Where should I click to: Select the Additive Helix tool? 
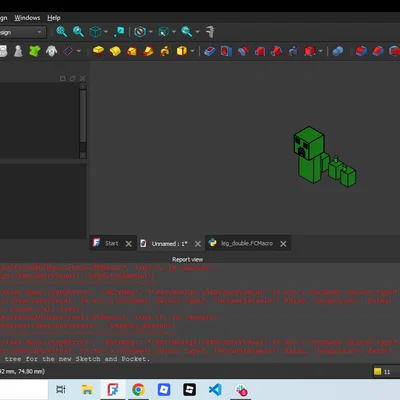coord(165,51)
